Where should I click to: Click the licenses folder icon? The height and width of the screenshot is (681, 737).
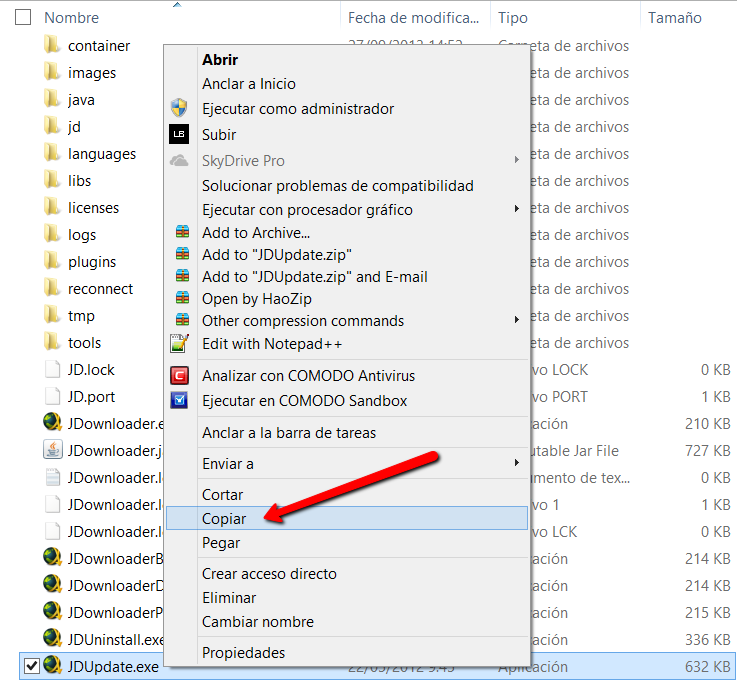[52, 207]
